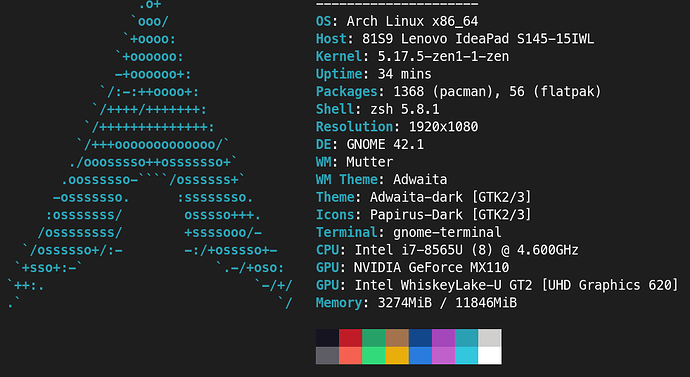Click the brown tan color block
The width and height of the screenshot is (690, 377).
(x=397, y=338)
